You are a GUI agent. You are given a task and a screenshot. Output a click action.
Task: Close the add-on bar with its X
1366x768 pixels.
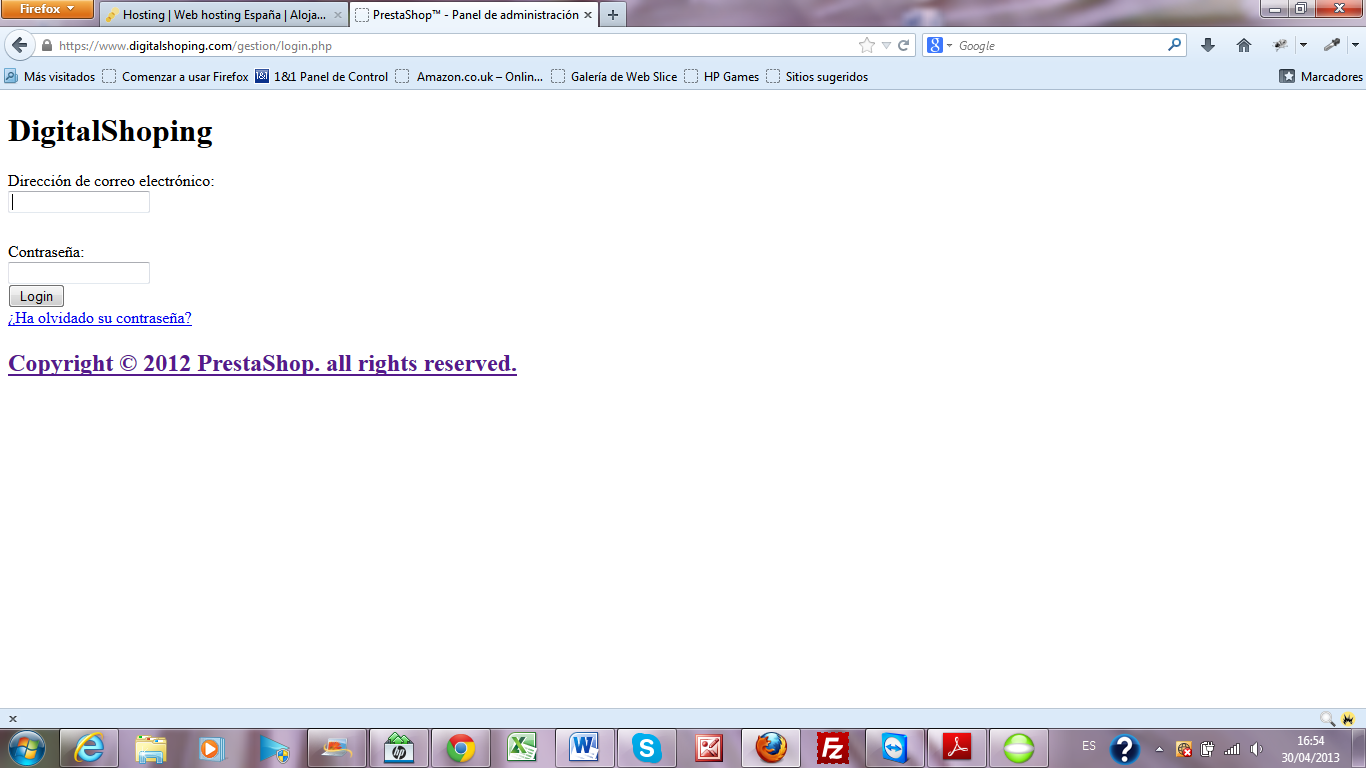click(x=13, y=718)
